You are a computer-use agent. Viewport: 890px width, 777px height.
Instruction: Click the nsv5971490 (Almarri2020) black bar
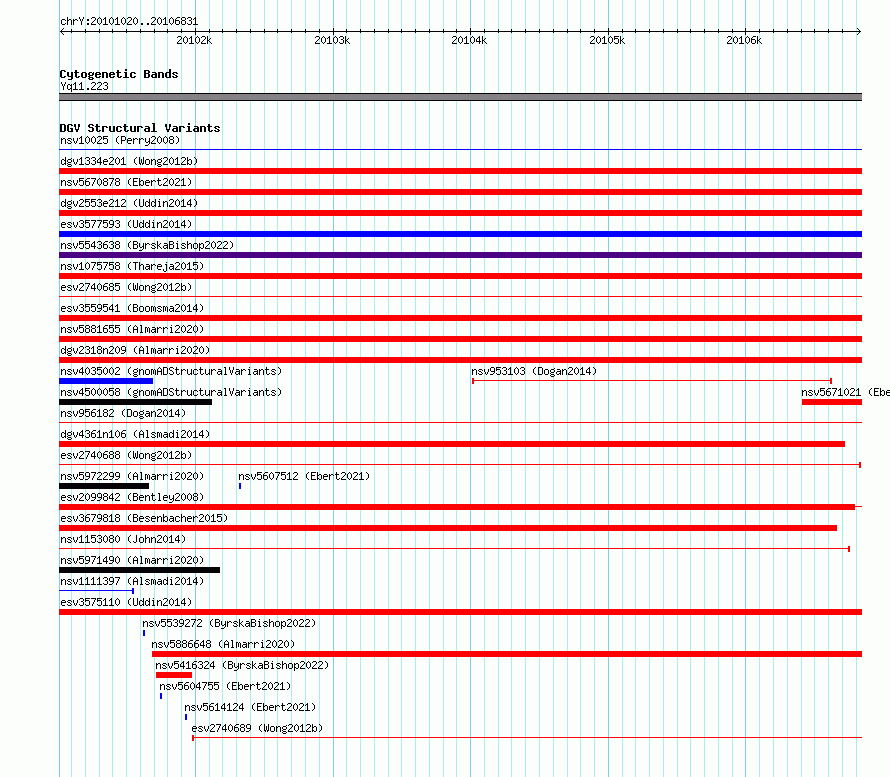tap(140, 570)
